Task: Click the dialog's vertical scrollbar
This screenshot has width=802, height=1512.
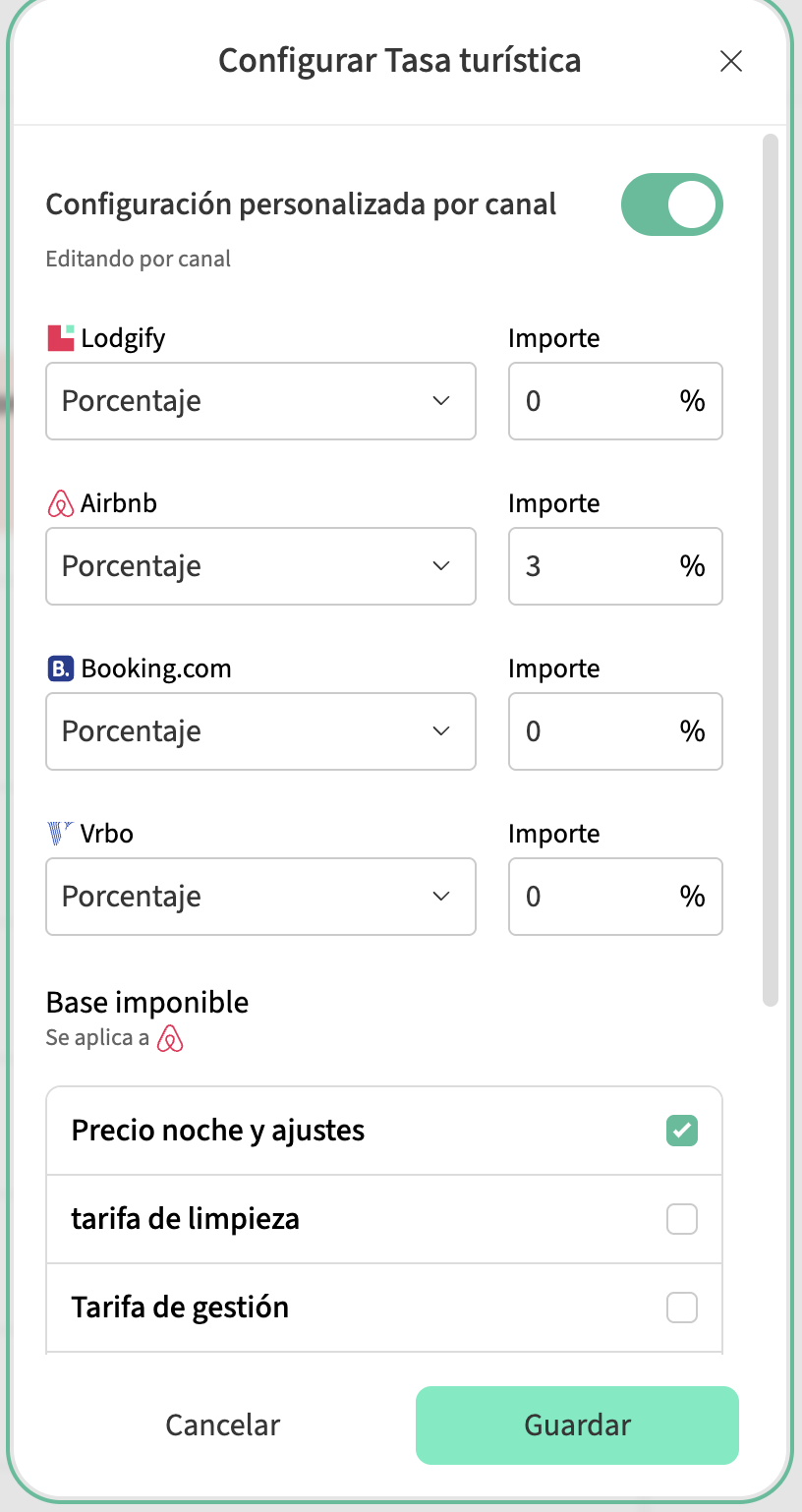Action: point(771,570)
